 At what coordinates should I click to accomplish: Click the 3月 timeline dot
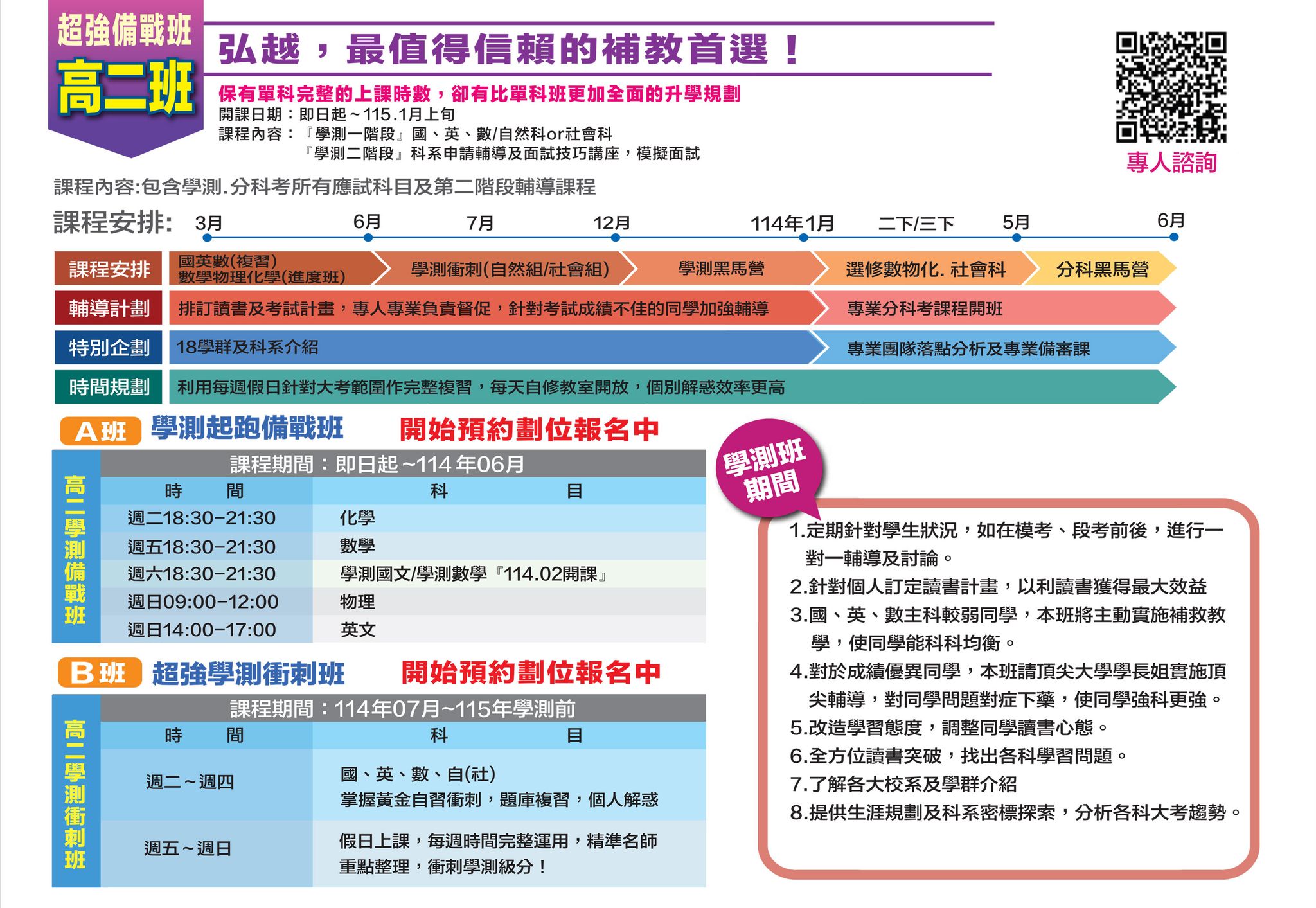click(x=207, y=238)
